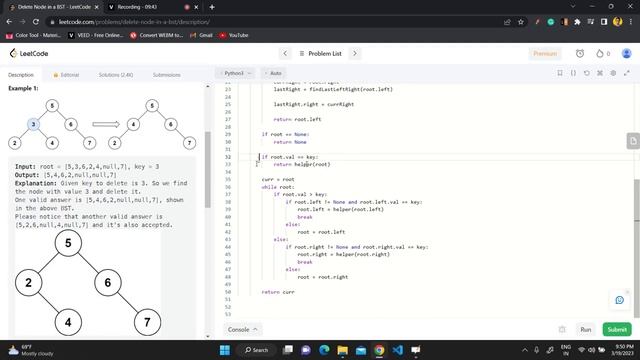Click the Premium button

point(545,53)
